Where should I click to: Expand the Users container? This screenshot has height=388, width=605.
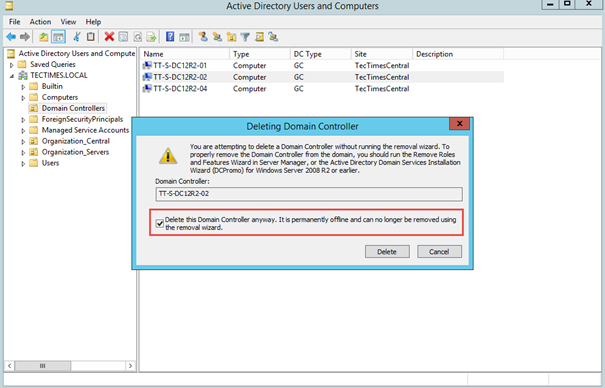(23, 164)
